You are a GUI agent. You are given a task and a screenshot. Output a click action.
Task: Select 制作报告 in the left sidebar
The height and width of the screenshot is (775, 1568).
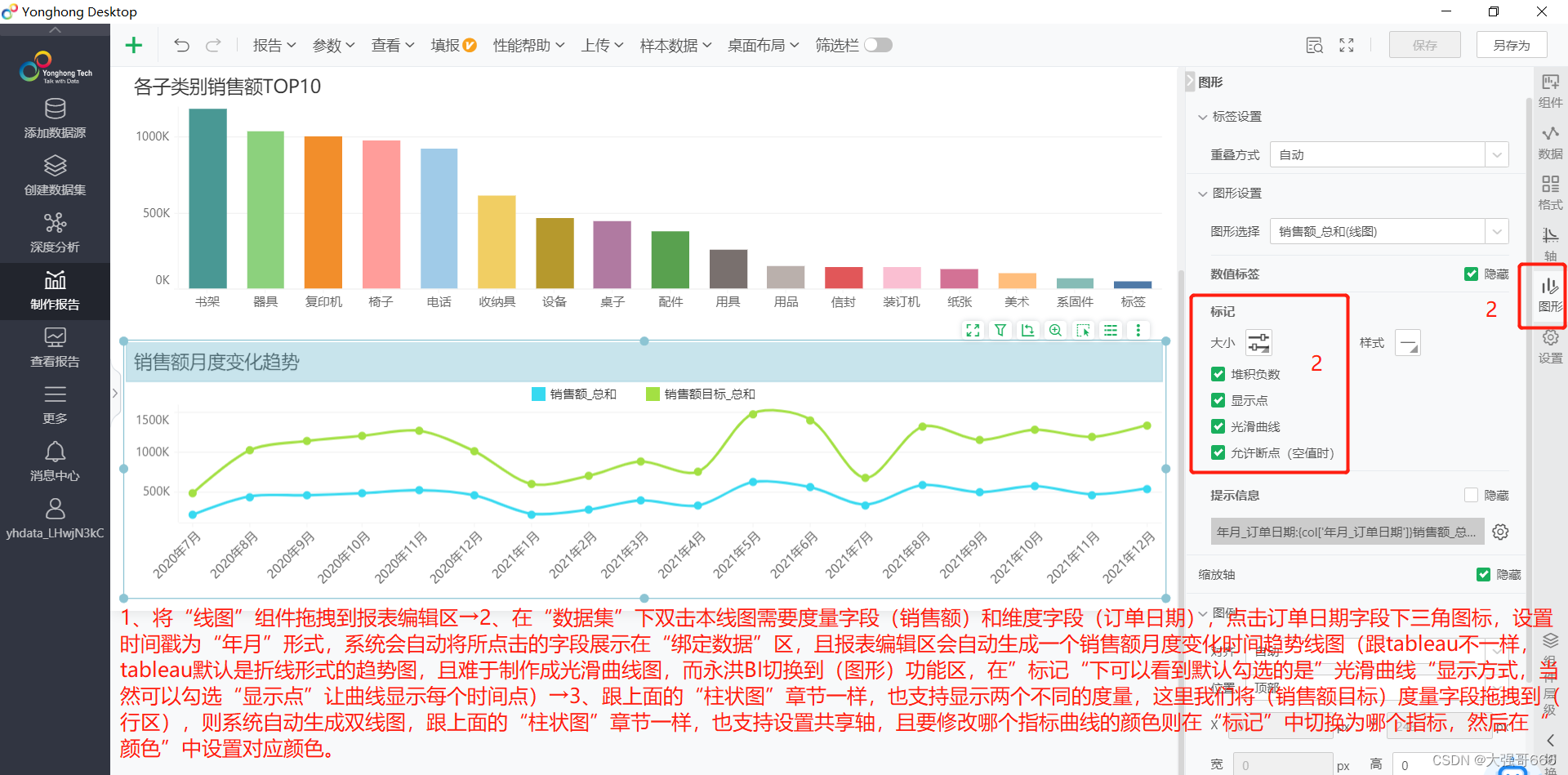pos(55,291)
